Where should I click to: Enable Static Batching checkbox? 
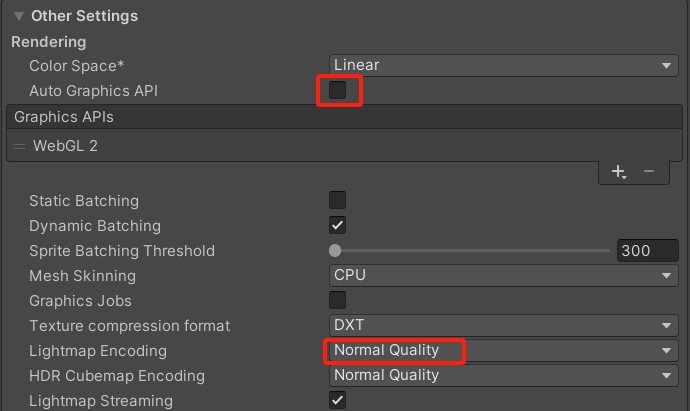point(338,201)
